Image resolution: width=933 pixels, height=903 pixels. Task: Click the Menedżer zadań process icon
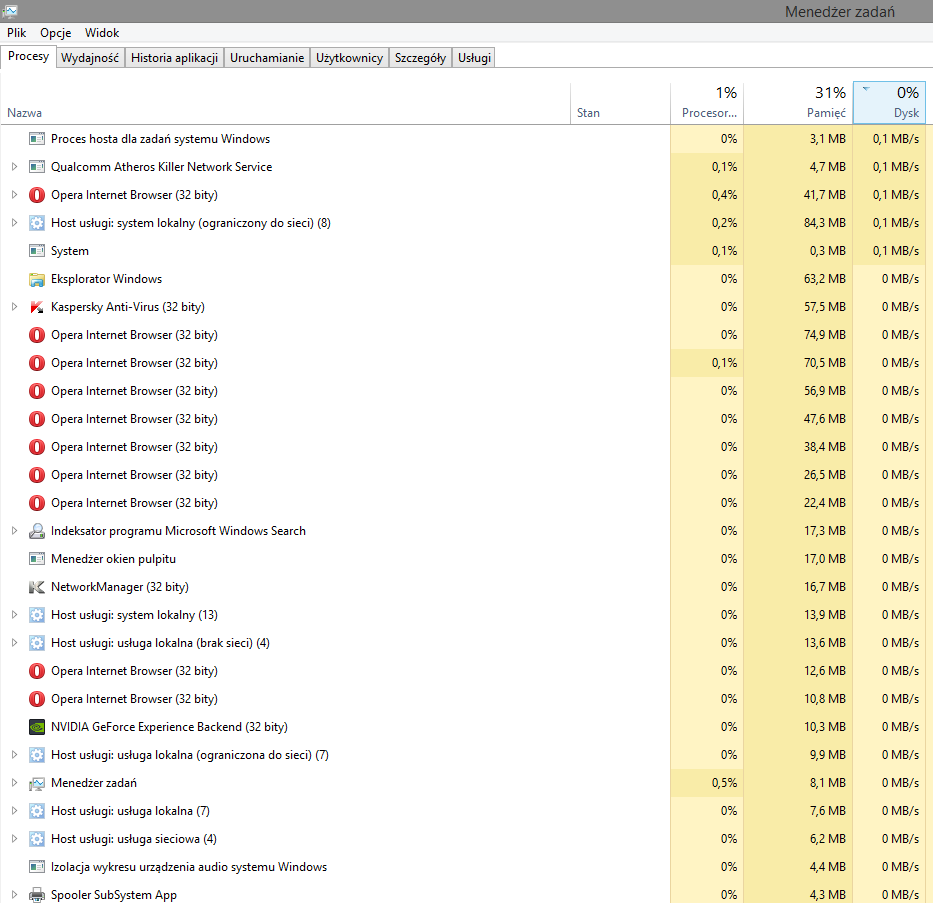click(37, 783)
